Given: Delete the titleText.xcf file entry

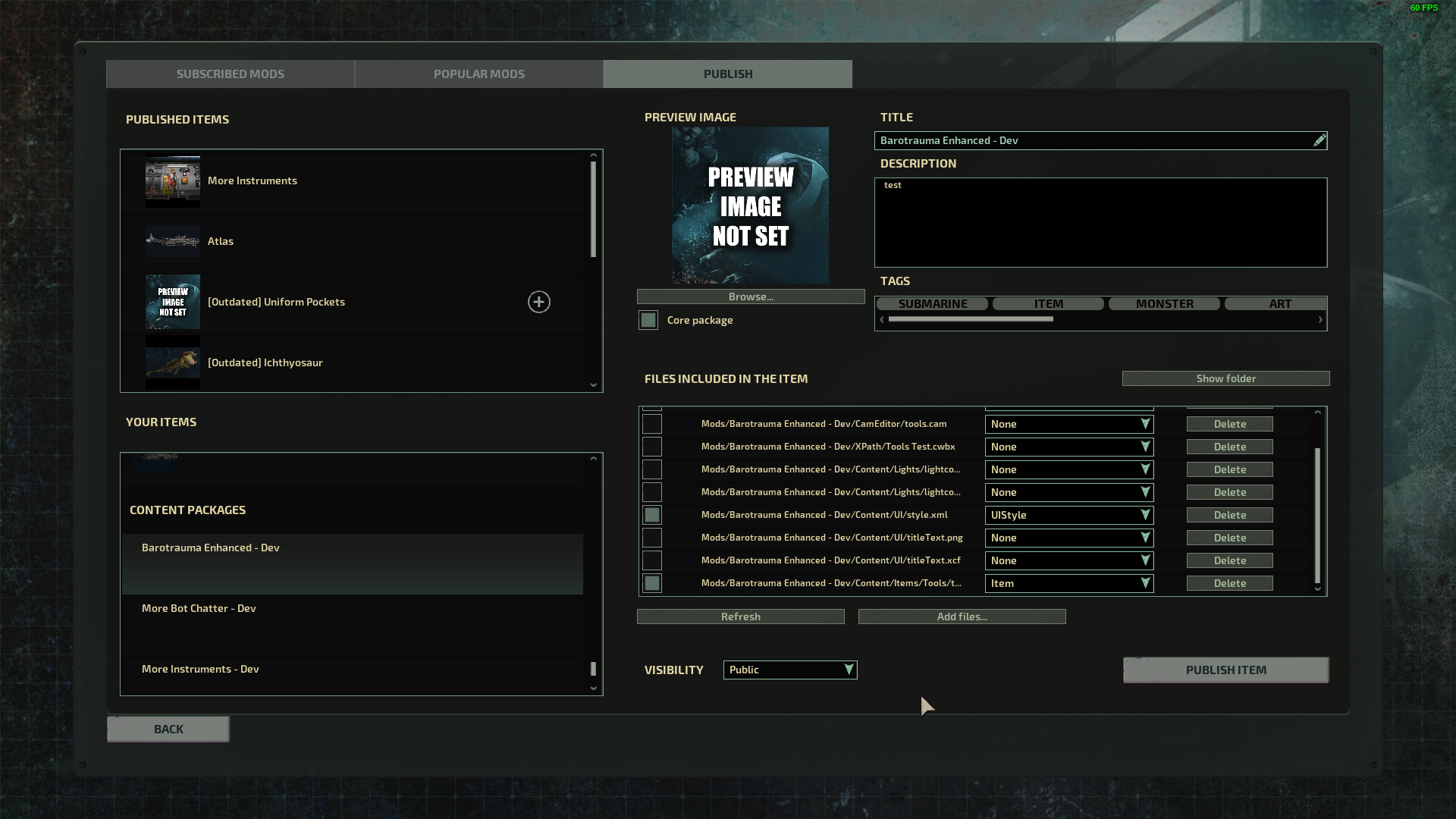Looking at the screenshot, I should [1229, 560].
